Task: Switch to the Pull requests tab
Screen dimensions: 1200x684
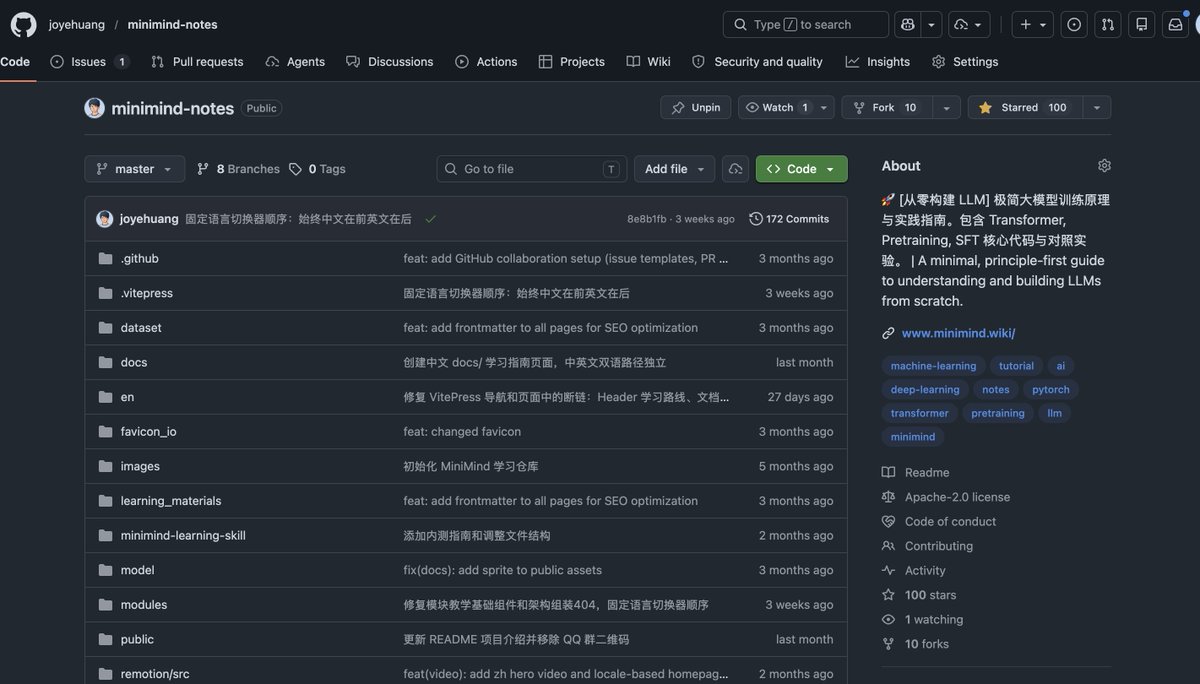Action: click(x=197, y=62)
